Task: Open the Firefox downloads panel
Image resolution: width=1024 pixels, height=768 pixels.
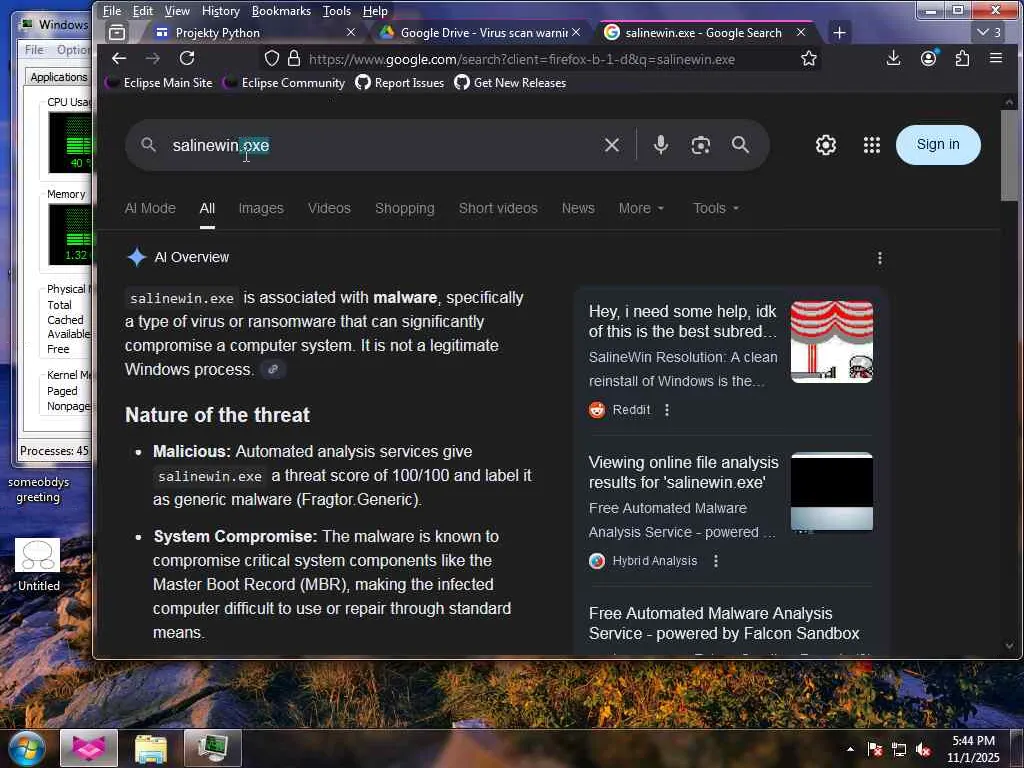Action: click(x=893, y=59)
